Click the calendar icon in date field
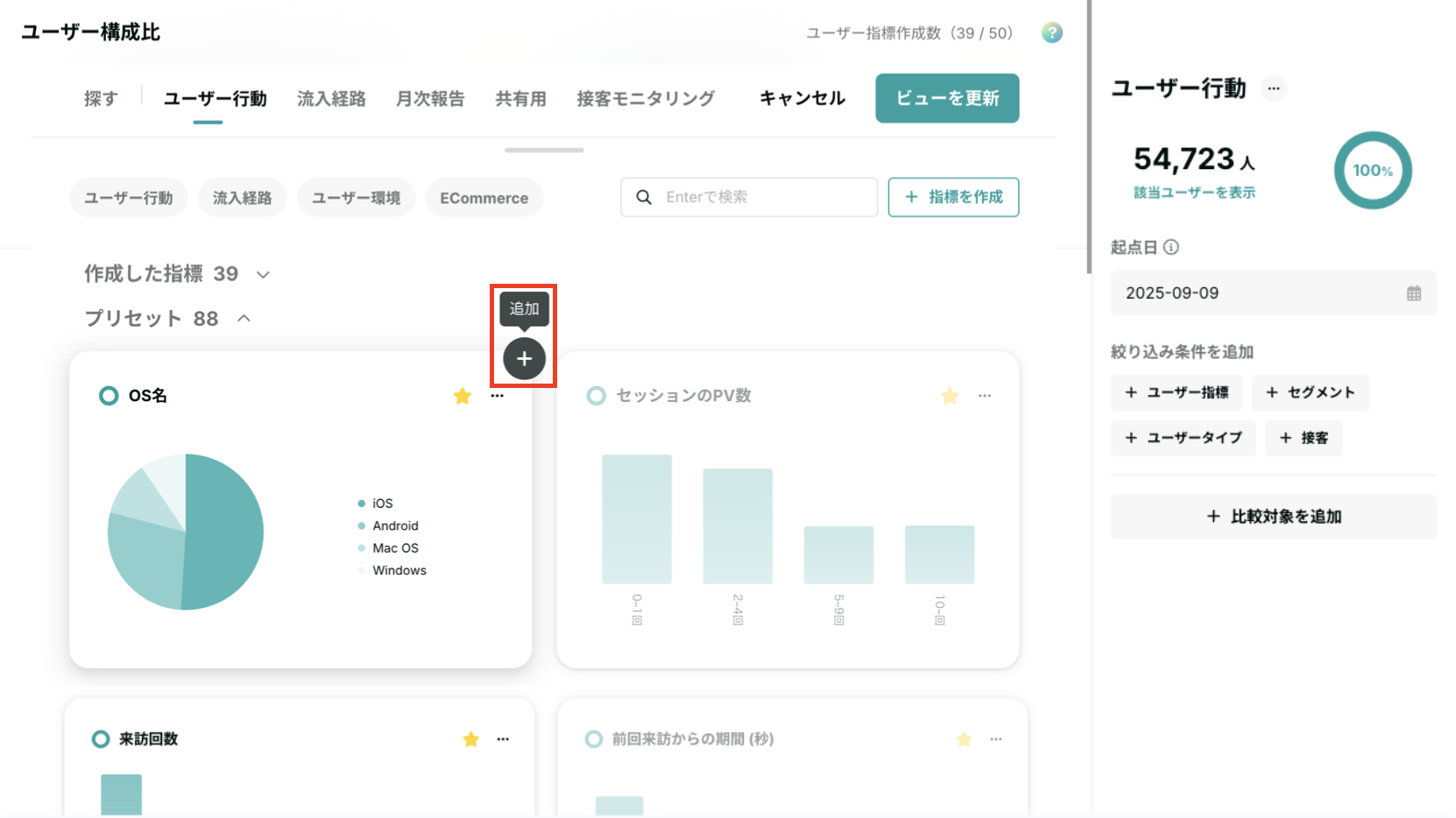 point(1414,293)
